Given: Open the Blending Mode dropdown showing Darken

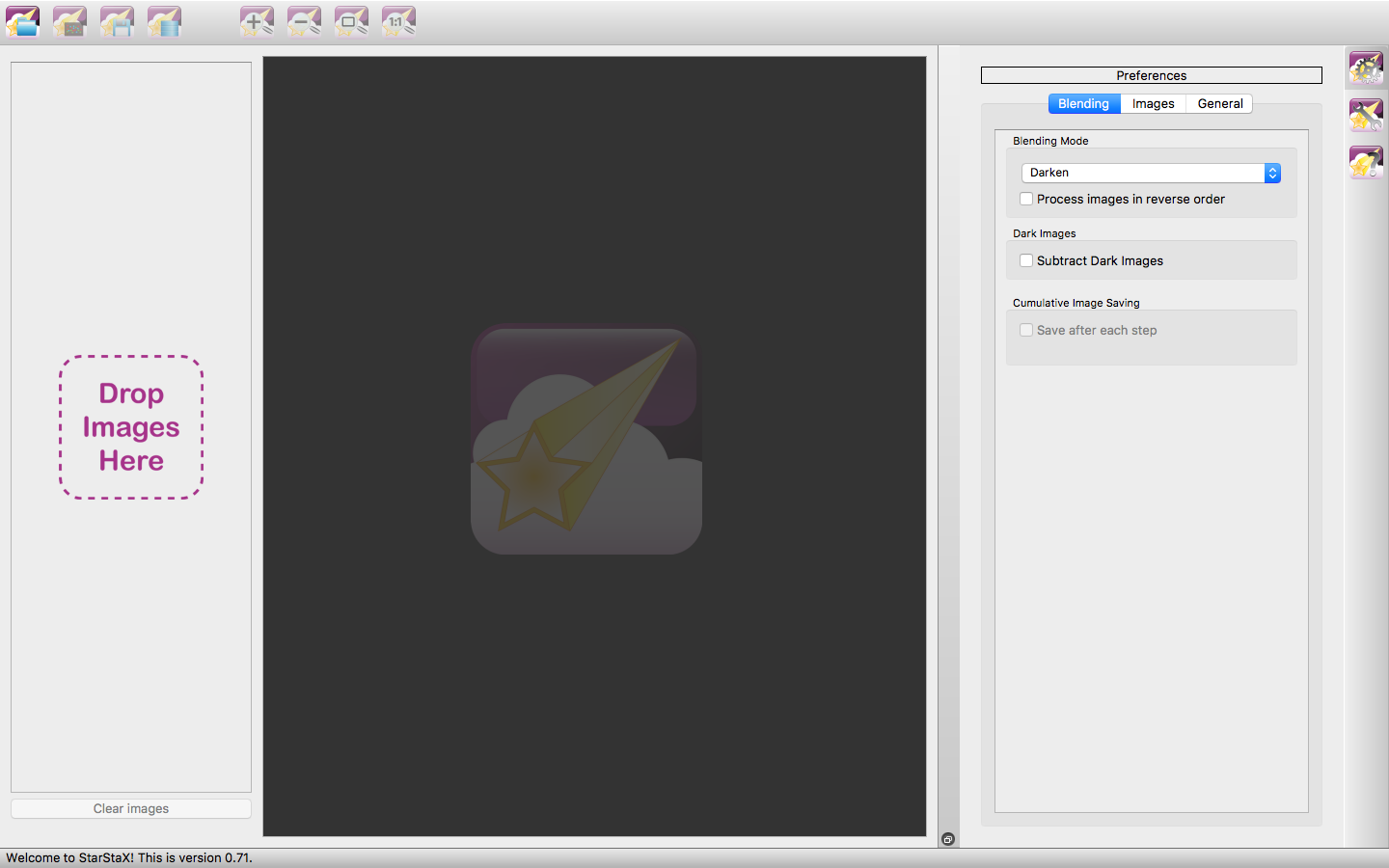Looking at the screenshot, I should [1151, 173].
